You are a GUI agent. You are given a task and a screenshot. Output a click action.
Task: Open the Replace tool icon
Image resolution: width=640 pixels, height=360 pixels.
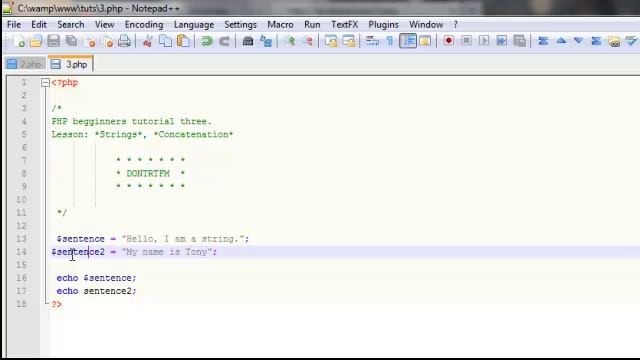[266, 41]
